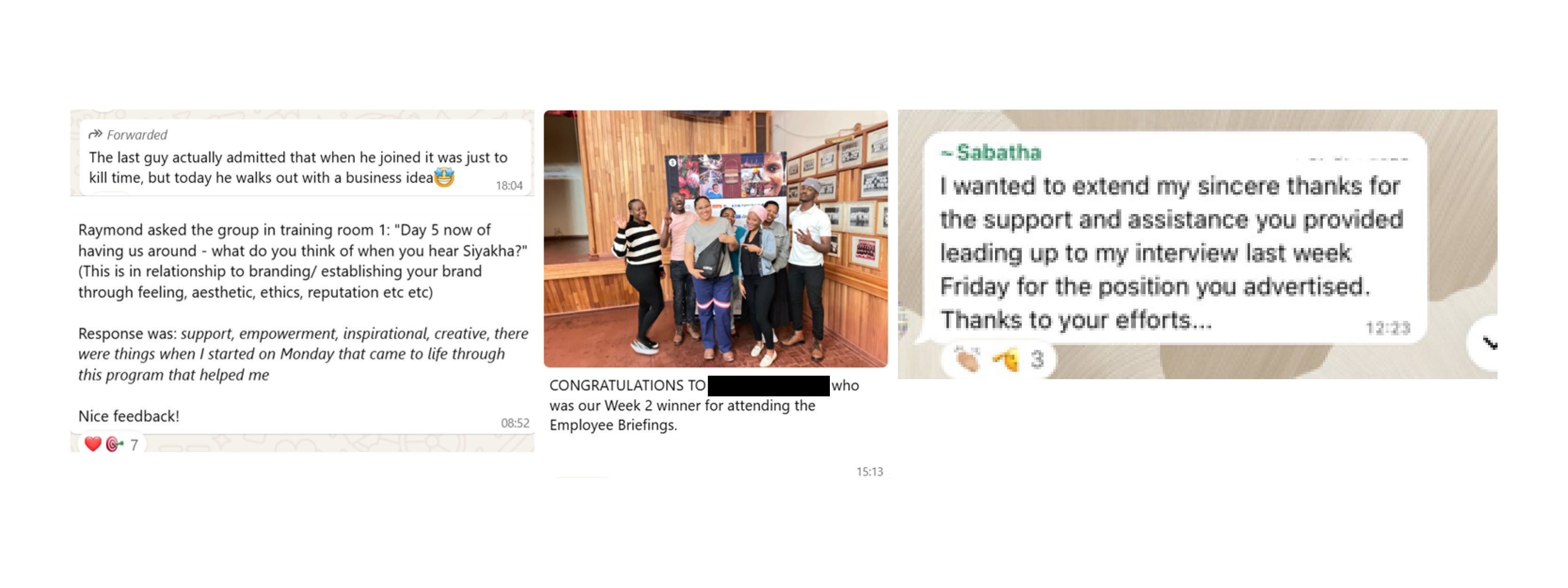Click the clapping hands reaction emoji

[967, 359]
